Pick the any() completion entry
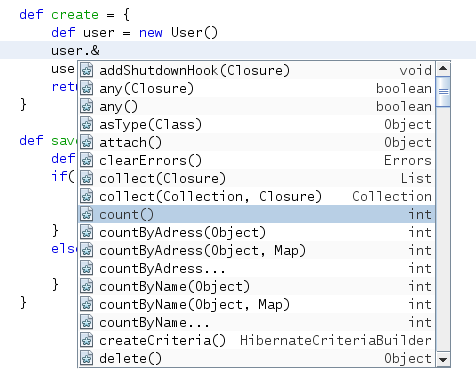 (x=257, y=106)
